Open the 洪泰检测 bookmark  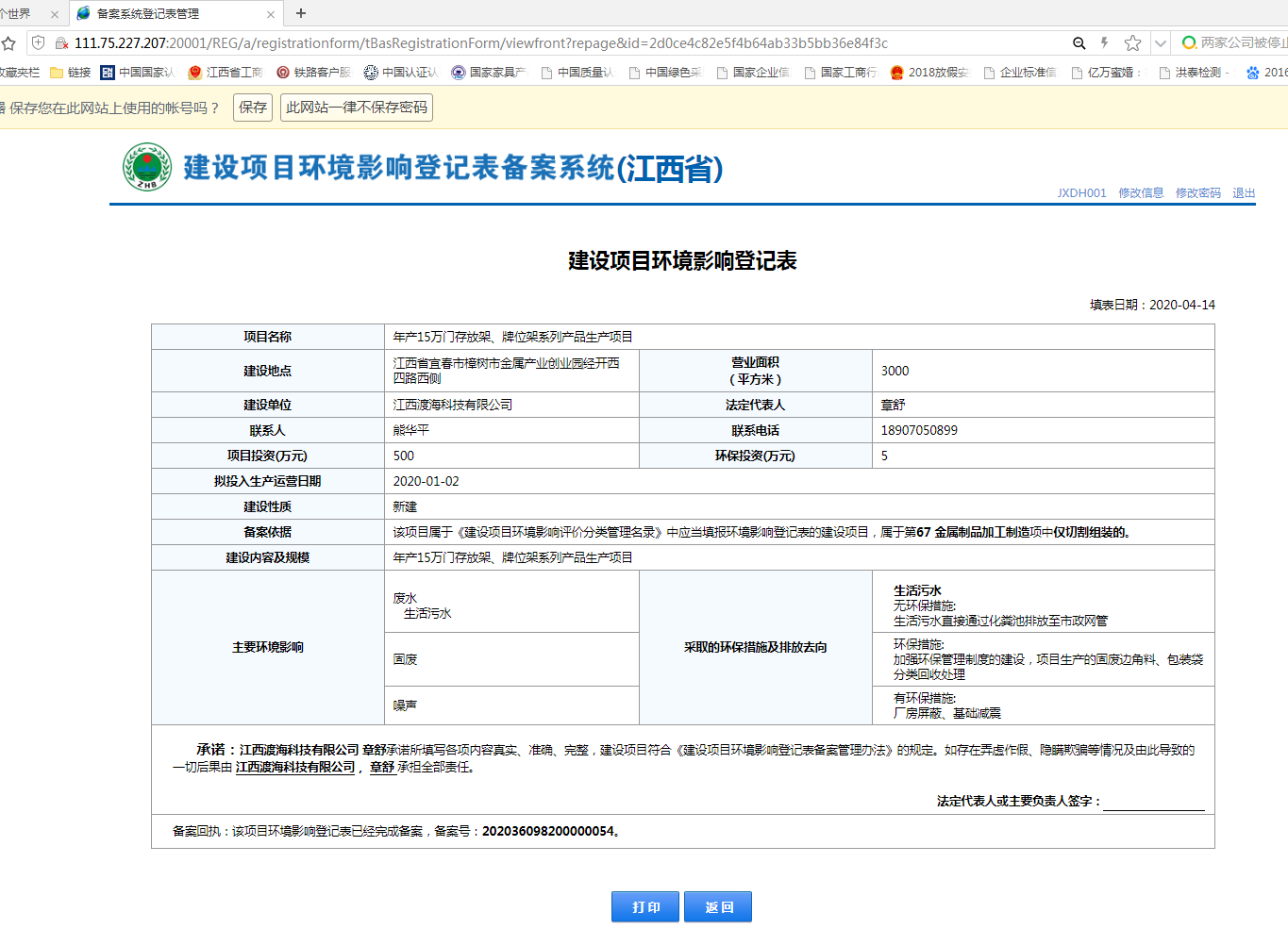(1195, 72)
